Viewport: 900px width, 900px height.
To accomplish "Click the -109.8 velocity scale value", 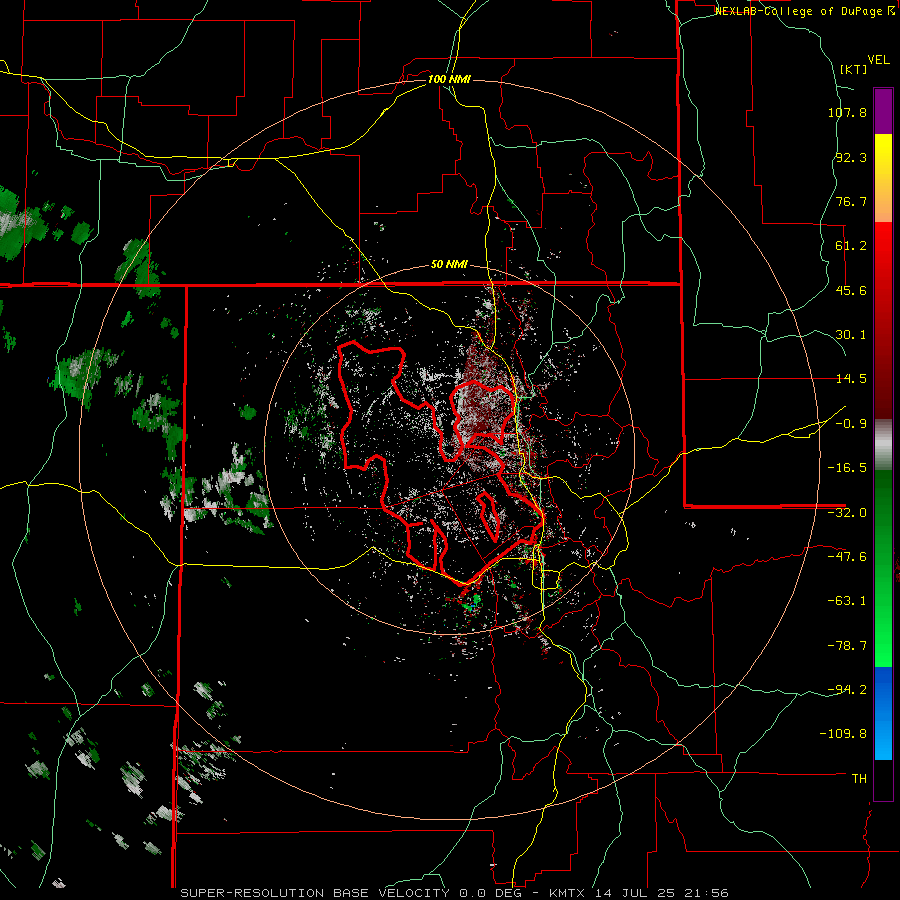I will [844, 734].
